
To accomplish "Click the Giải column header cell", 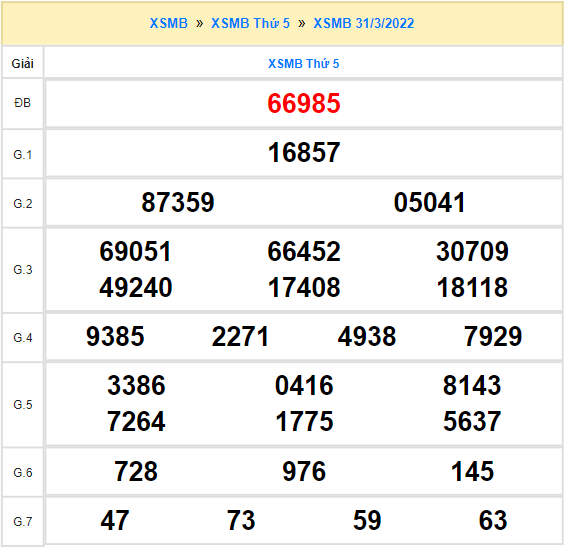I will (22, 62).
